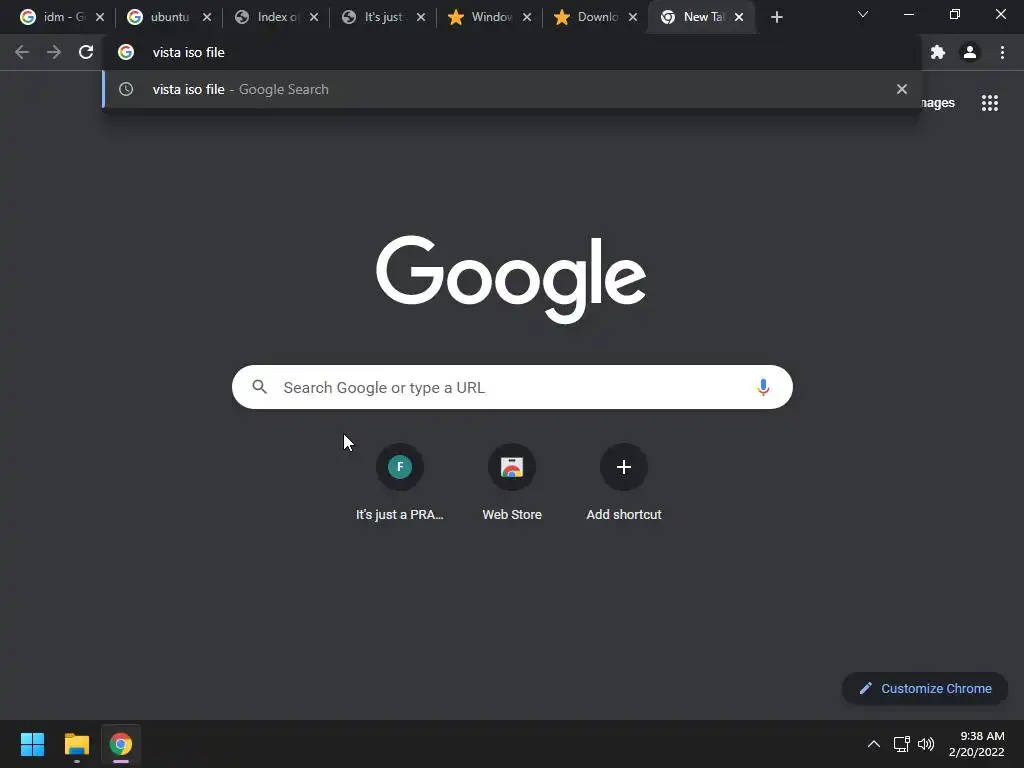
Task: Open the volume tray icon
Action: 926,744
